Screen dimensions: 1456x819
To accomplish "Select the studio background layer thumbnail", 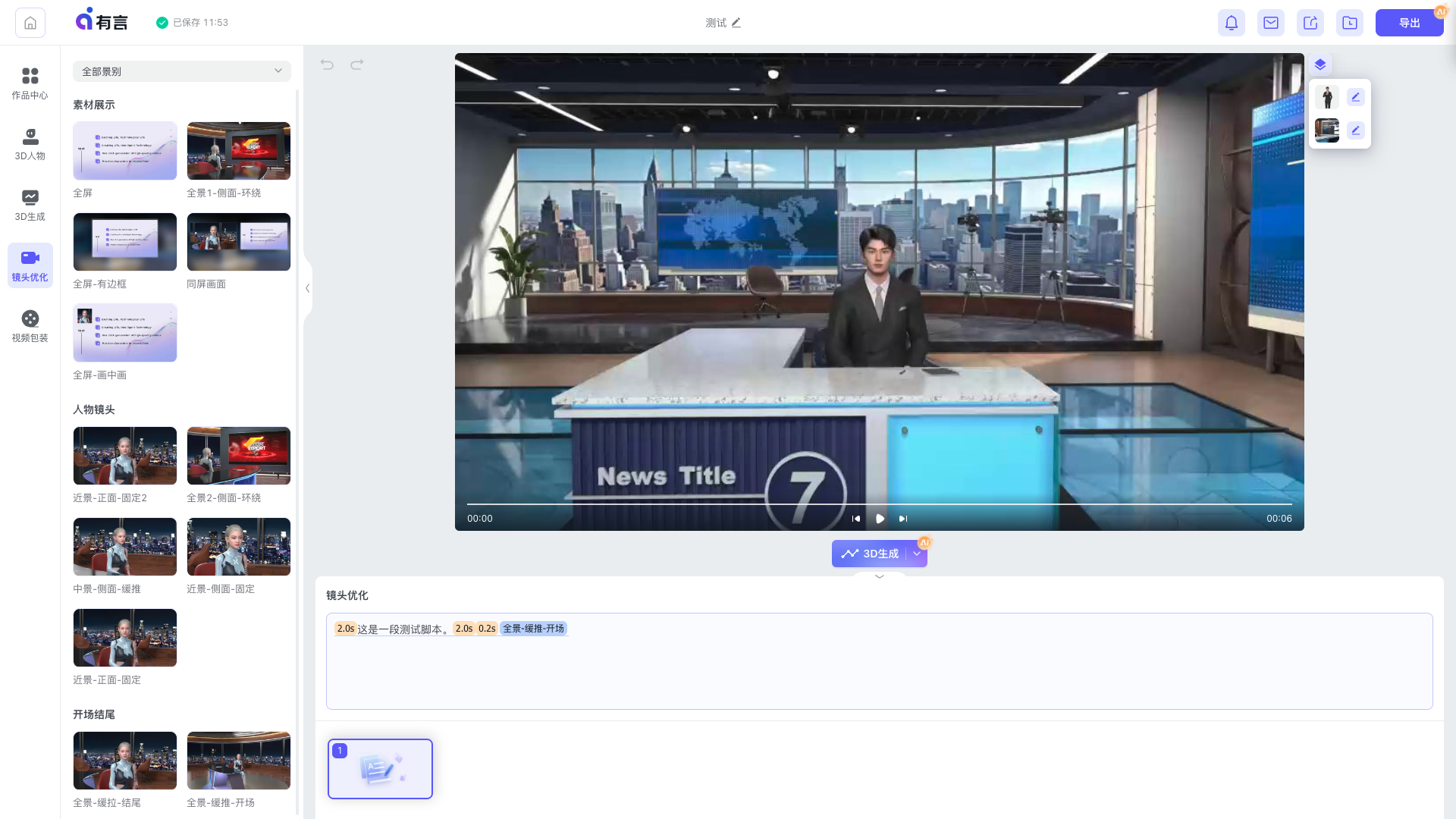I will [x=1327, y=130].
